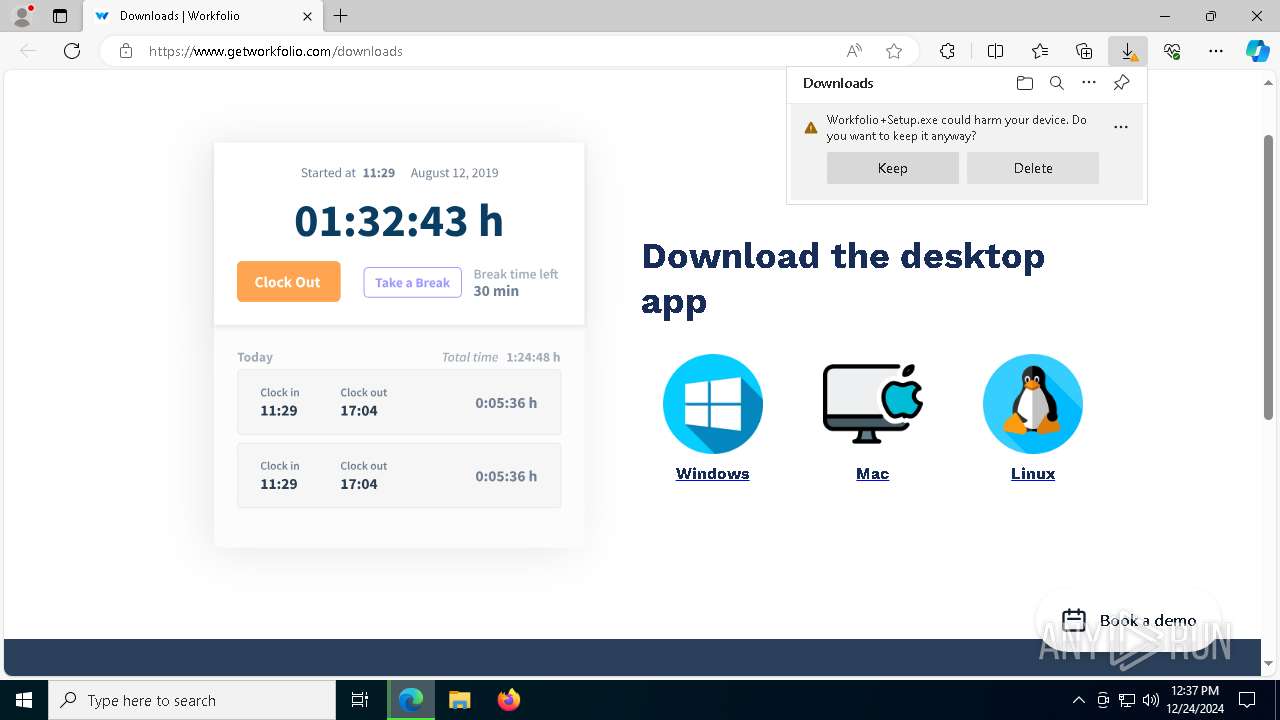Screen dimensions: 1280x720
Task: Click the Downloads toolbar icon
Action: (1128, 51)
